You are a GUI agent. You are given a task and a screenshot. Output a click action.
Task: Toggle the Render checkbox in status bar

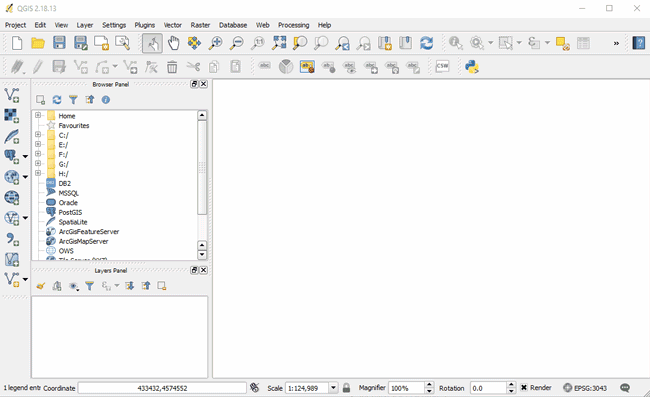pos(524,387)
